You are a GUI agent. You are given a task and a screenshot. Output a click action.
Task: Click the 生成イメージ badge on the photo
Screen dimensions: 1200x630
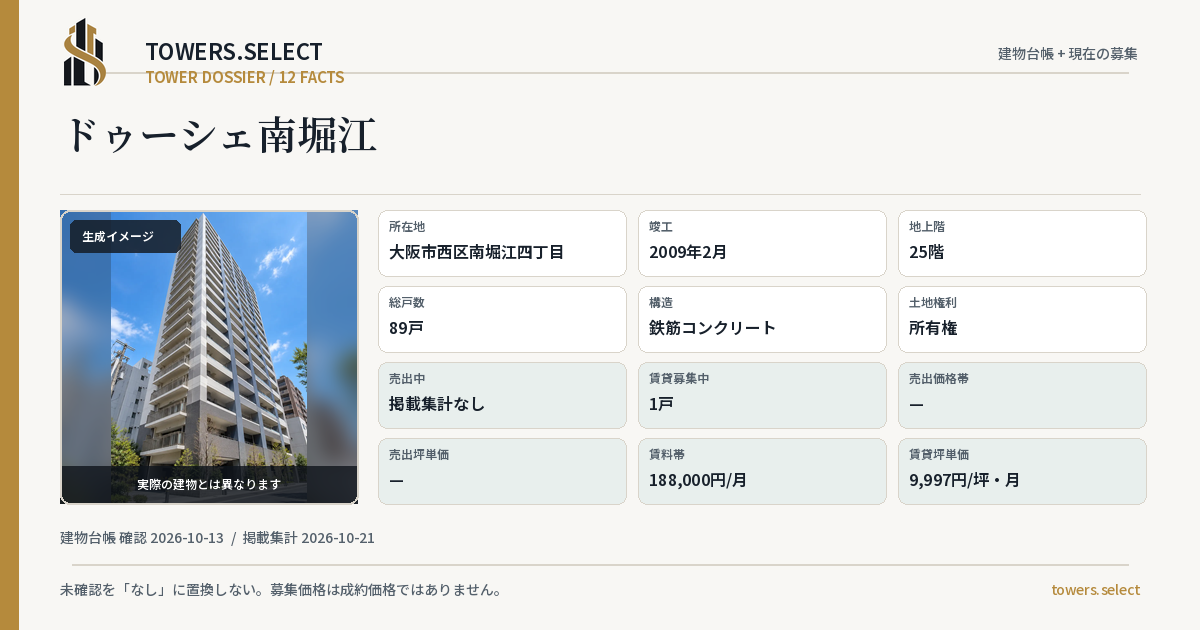125,237
